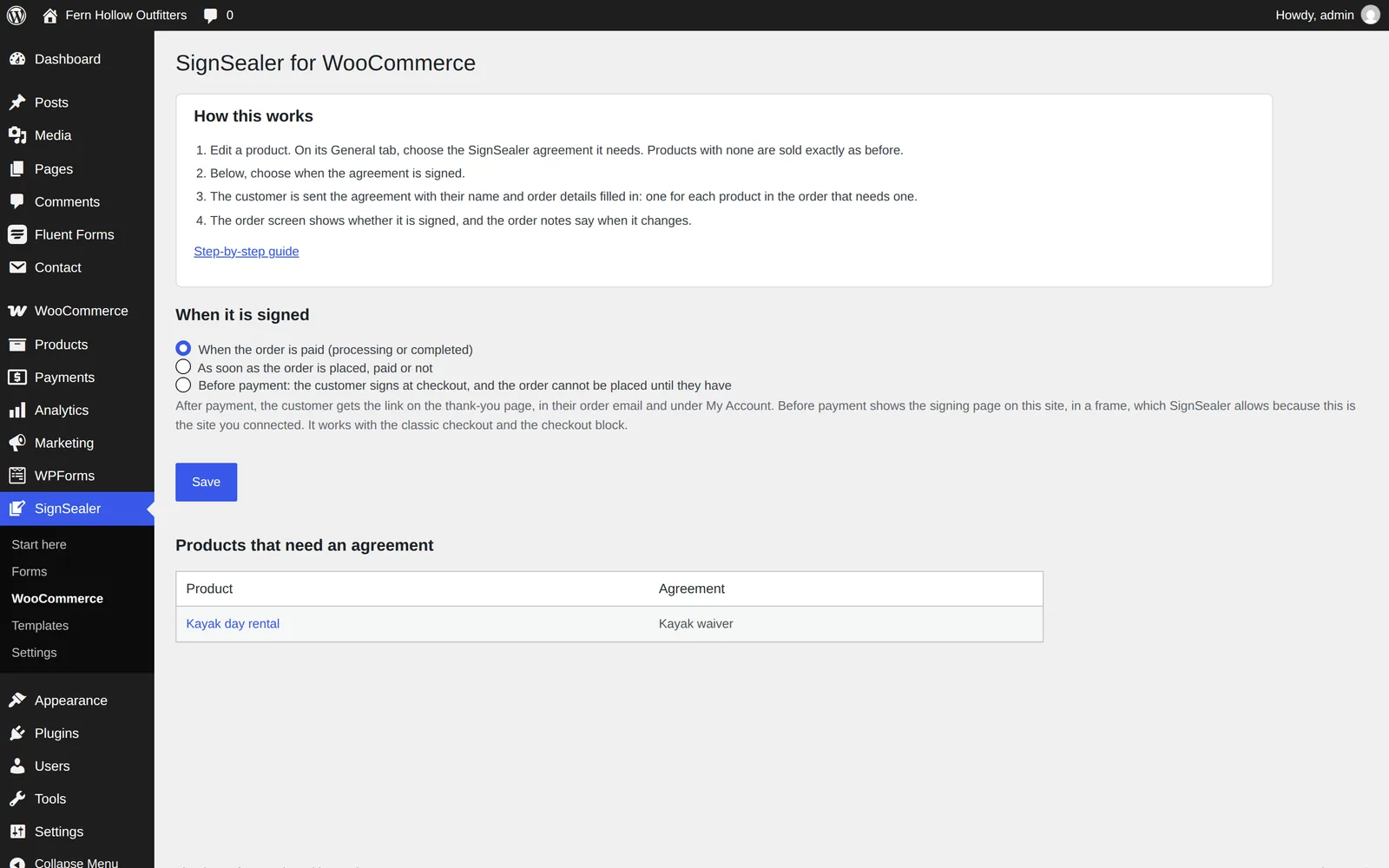This screenshot has width=1389, height=868.
Task: Click the Collapse Menu arrow icon
Action: click(17, 864)
